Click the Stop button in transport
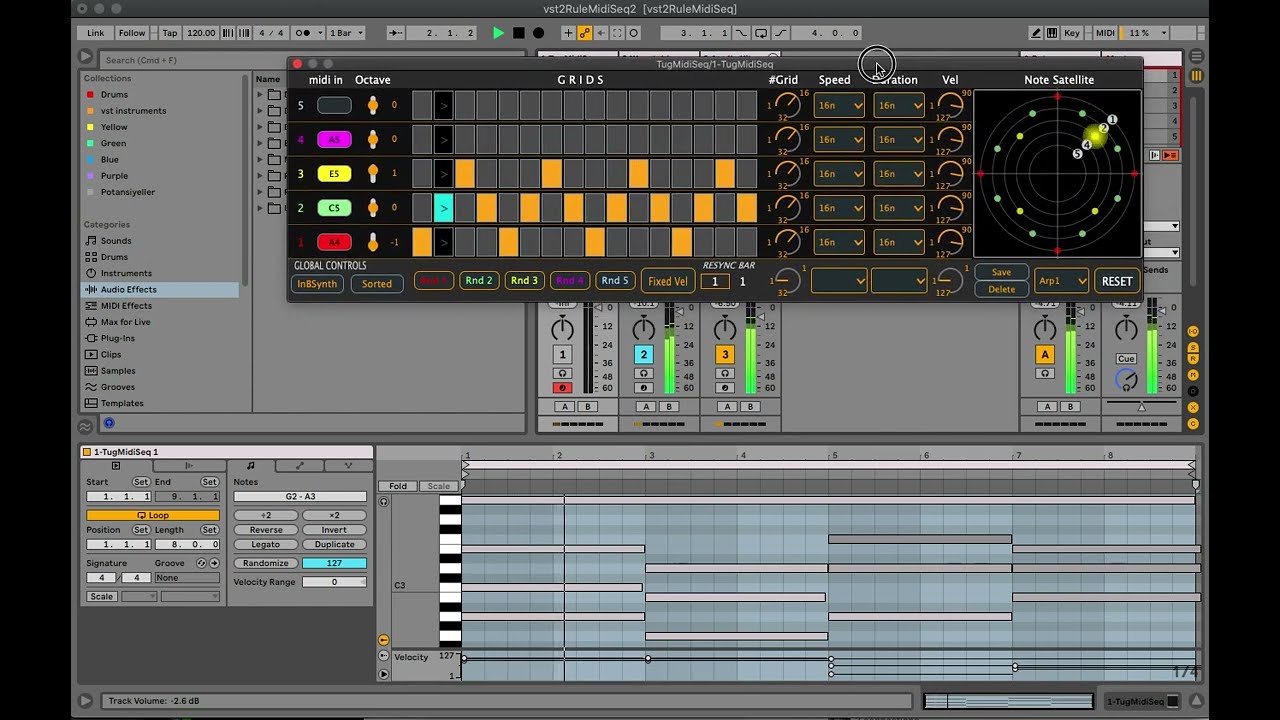This screenshot has width=1280, height=720. (x=518, y=33)
